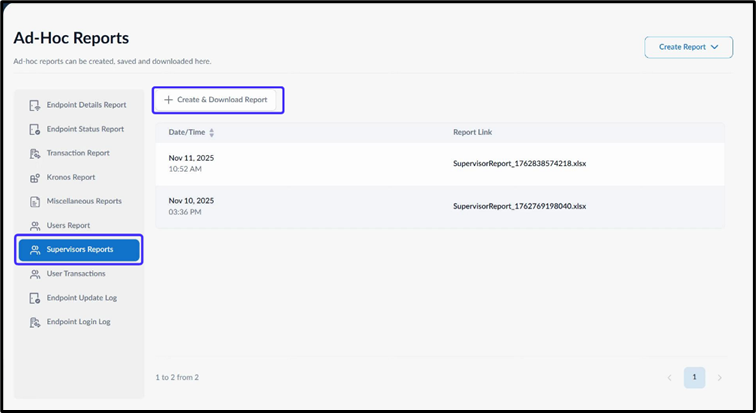Switch to Transaction Report
Screen dimensions: 756x413
pos(79,153)
